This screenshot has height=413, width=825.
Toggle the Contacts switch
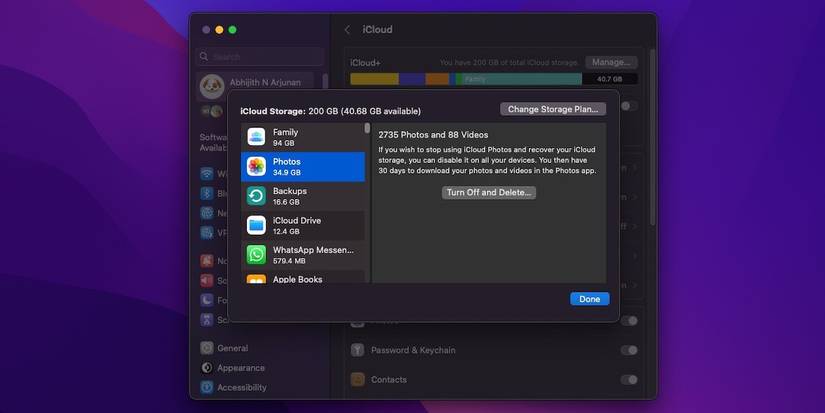coord(629,379)
